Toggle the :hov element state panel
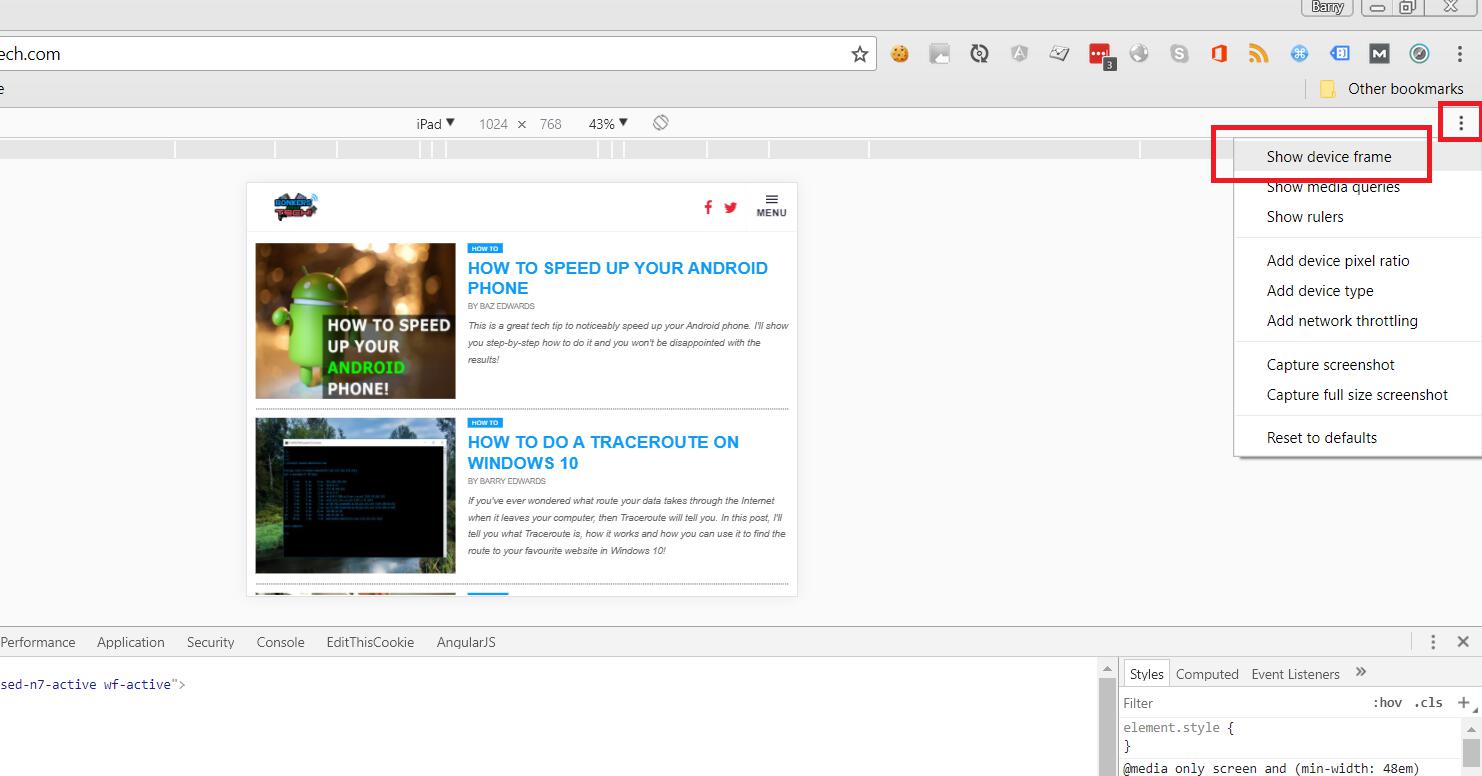 pos(1388,702)
